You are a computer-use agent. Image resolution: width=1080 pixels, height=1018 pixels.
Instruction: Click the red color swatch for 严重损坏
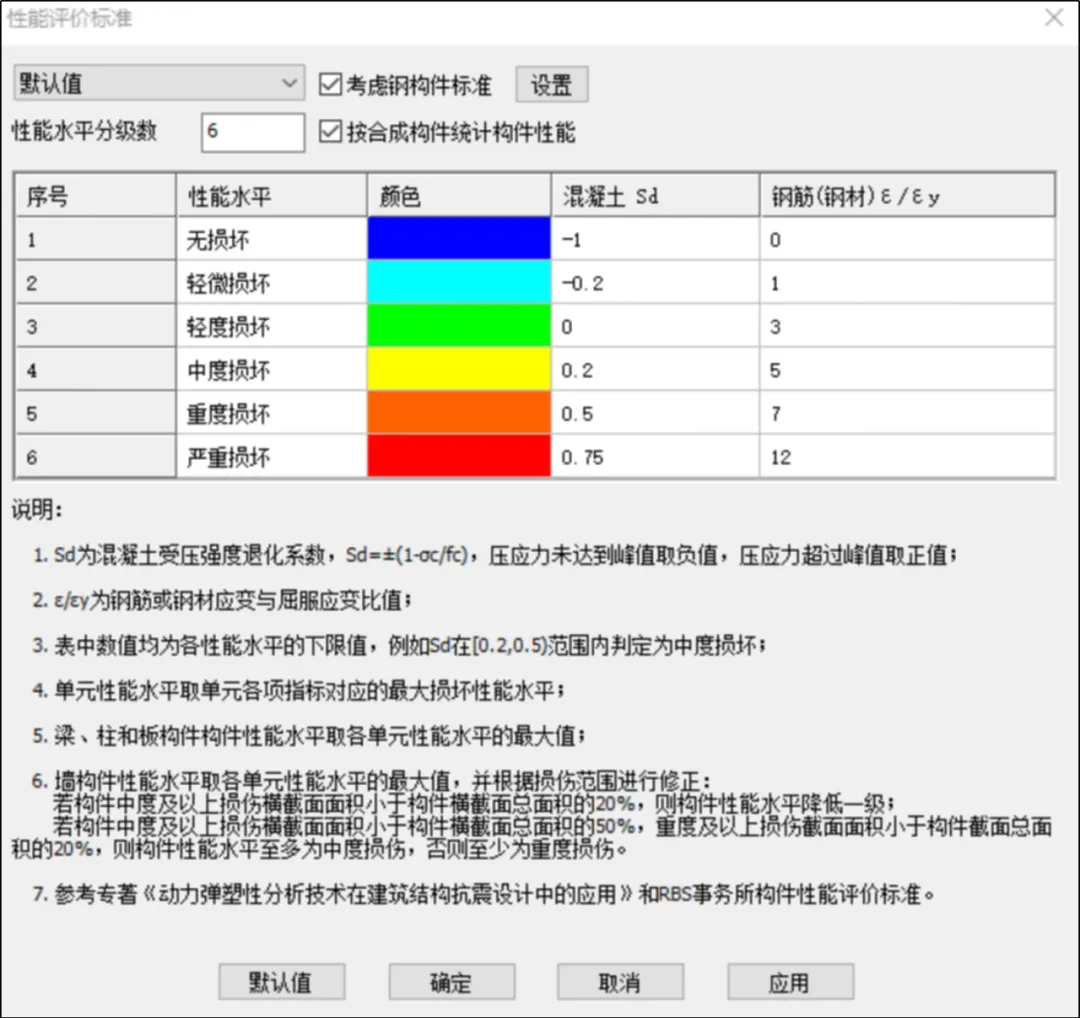(x=459, y=456)
